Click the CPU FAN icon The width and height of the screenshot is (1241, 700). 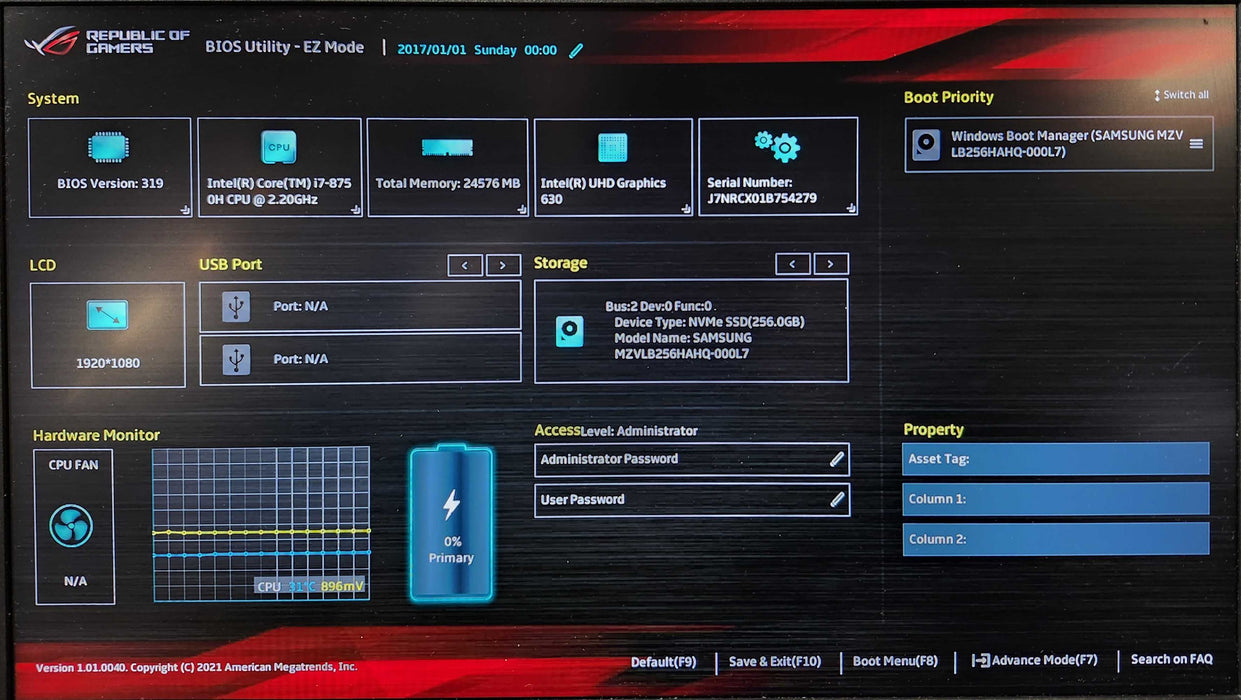click(72, 525)
